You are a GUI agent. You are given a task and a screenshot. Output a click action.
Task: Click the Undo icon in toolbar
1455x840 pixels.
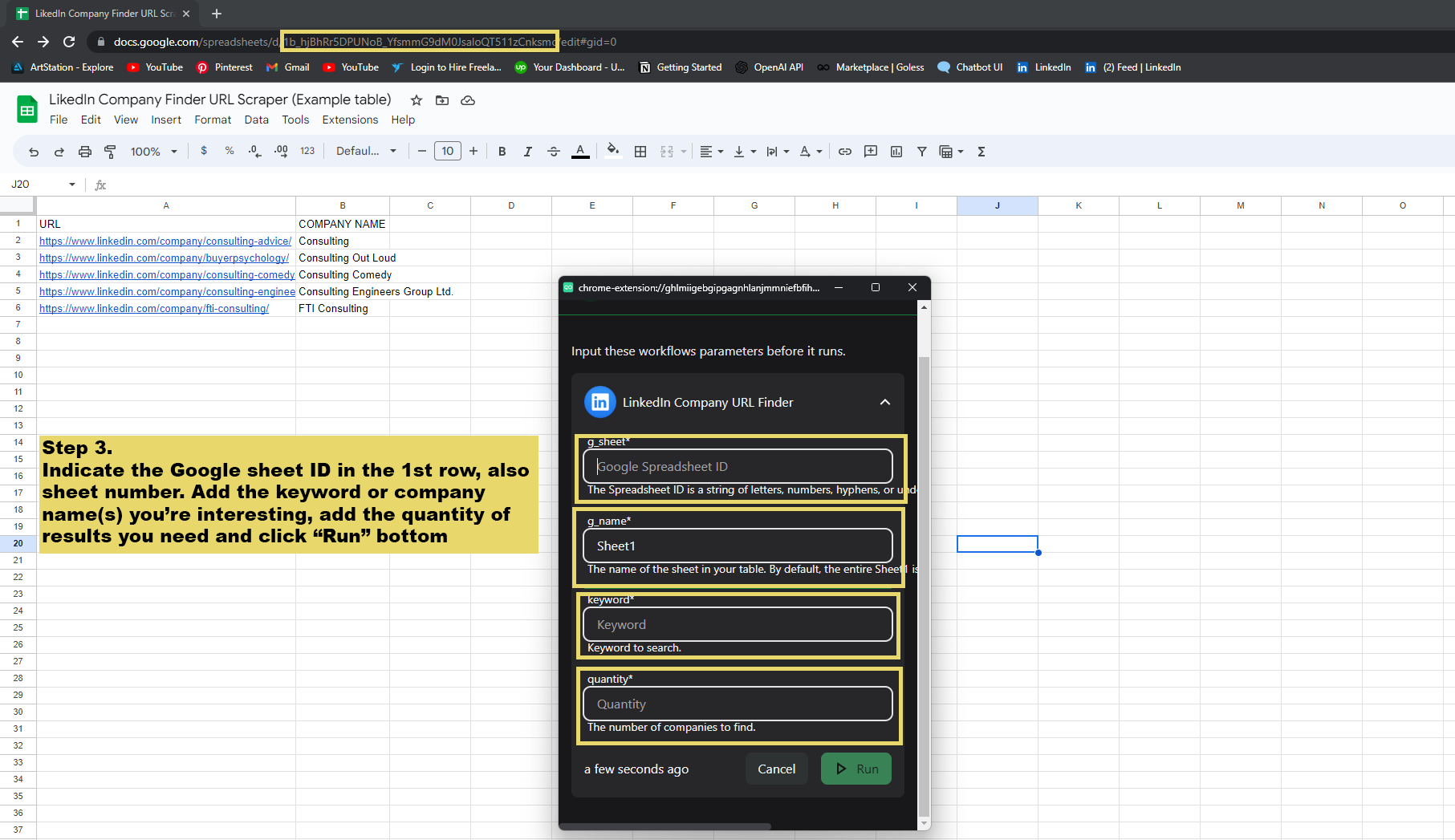(34, 152)
